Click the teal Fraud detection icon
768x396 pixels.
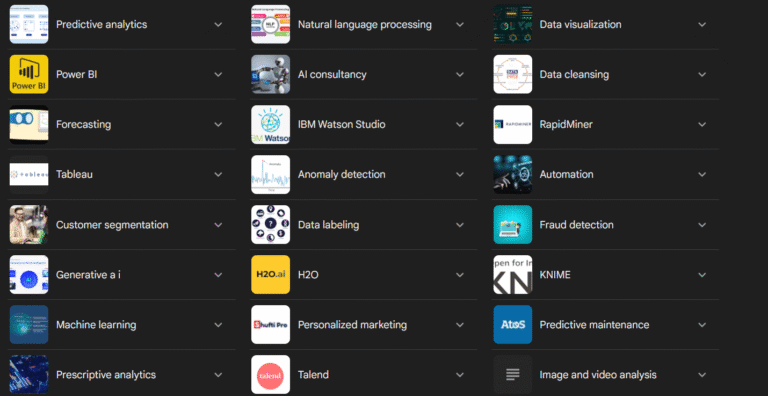(512, 224)
